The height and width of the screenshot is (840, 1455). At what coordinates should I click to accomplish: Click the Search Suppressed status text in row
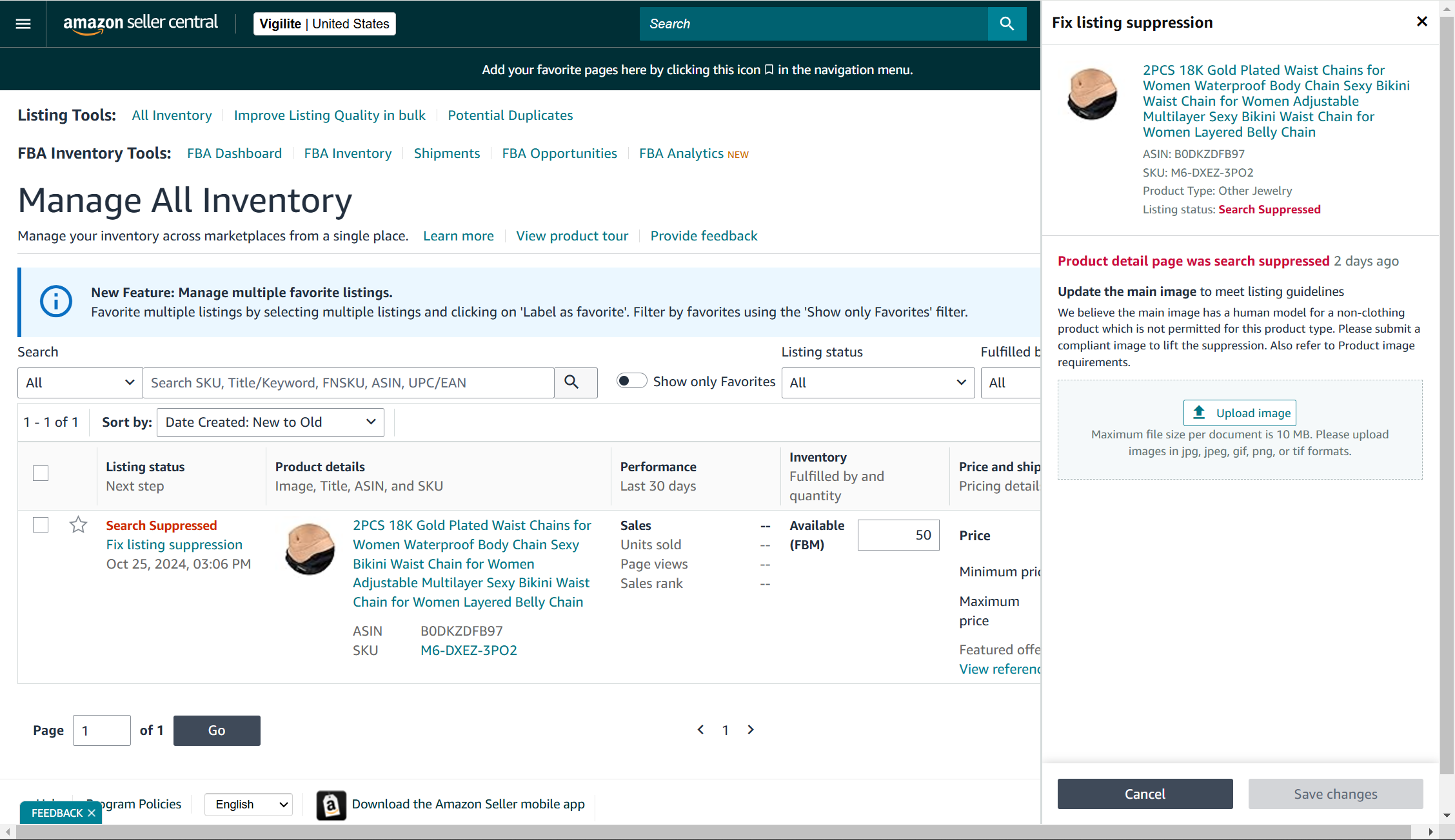[x=161, y=525]
